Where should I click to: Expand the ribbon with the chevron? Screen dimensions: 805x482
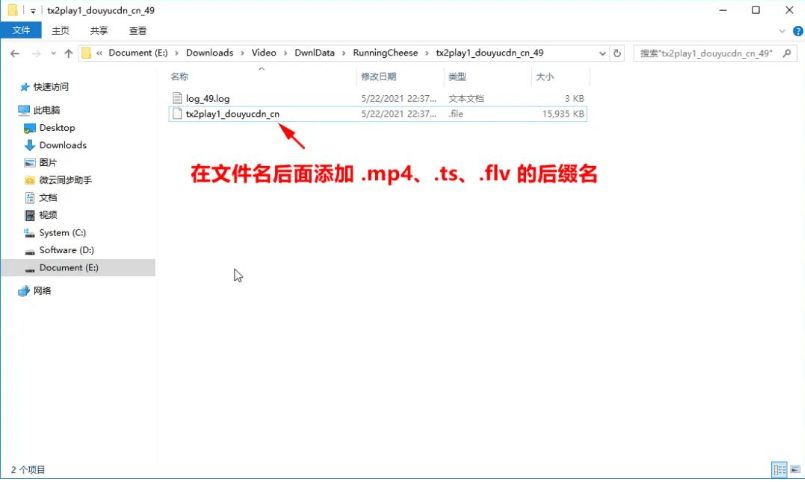coord(780,30)
